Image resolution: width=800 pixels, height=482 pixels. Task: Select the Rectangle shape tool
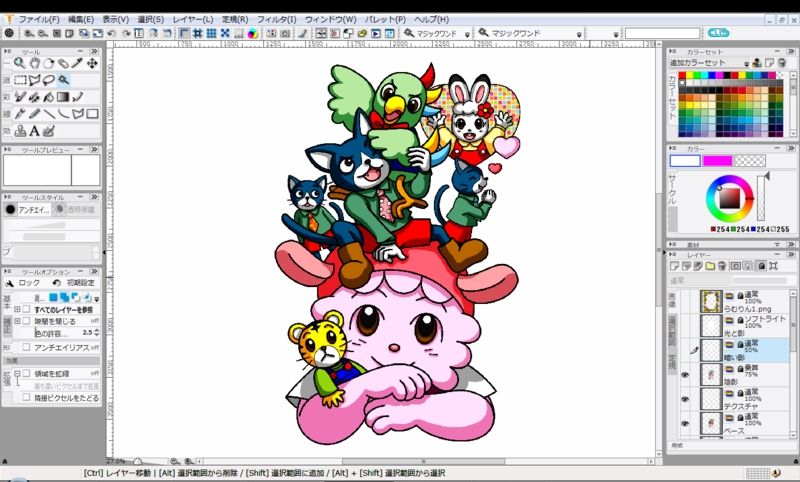(x=92, y=114)
